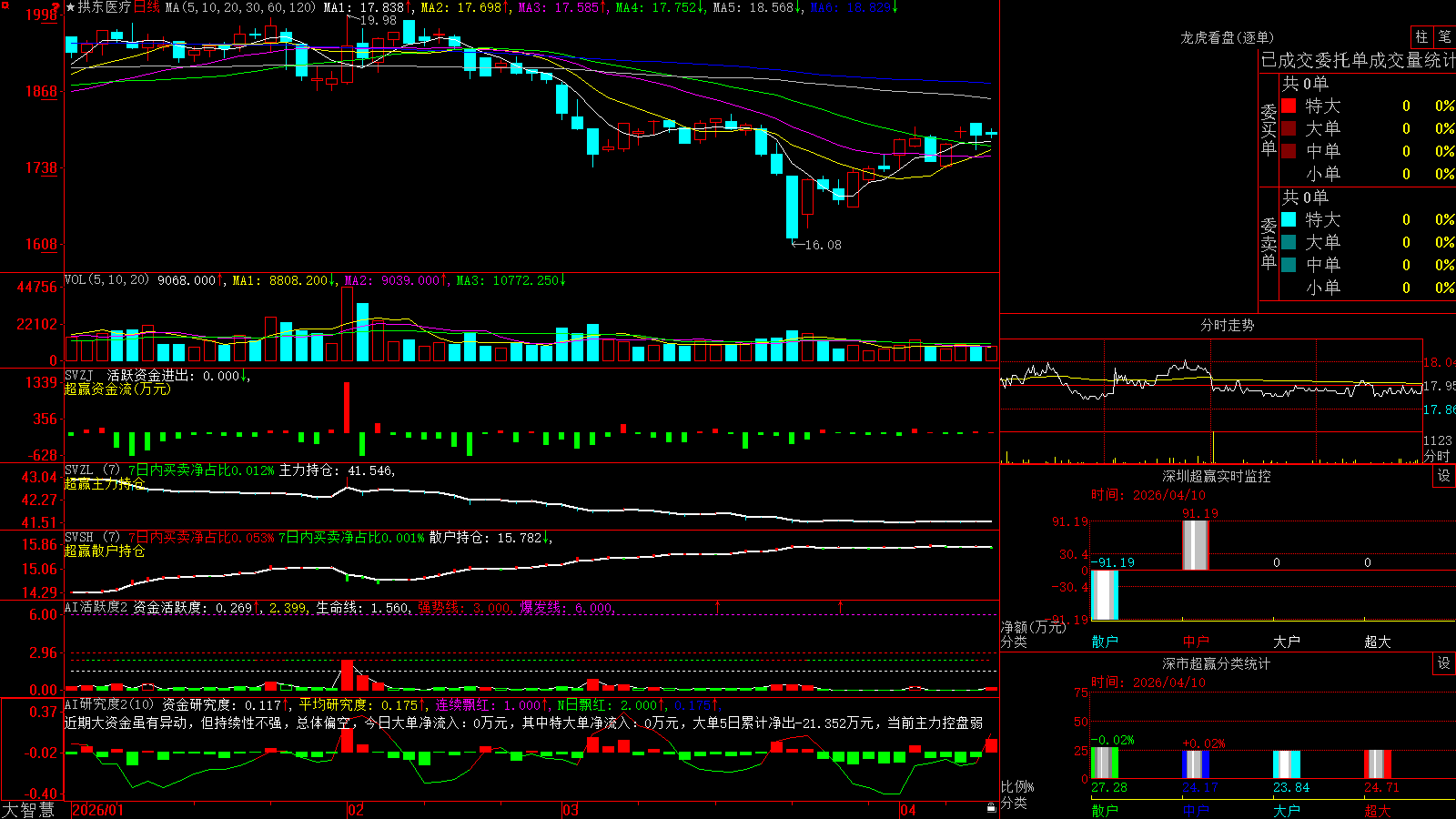Click the 强势线: 3.000 label
This screenshot has width=1456, height=819.
[464, 607]
